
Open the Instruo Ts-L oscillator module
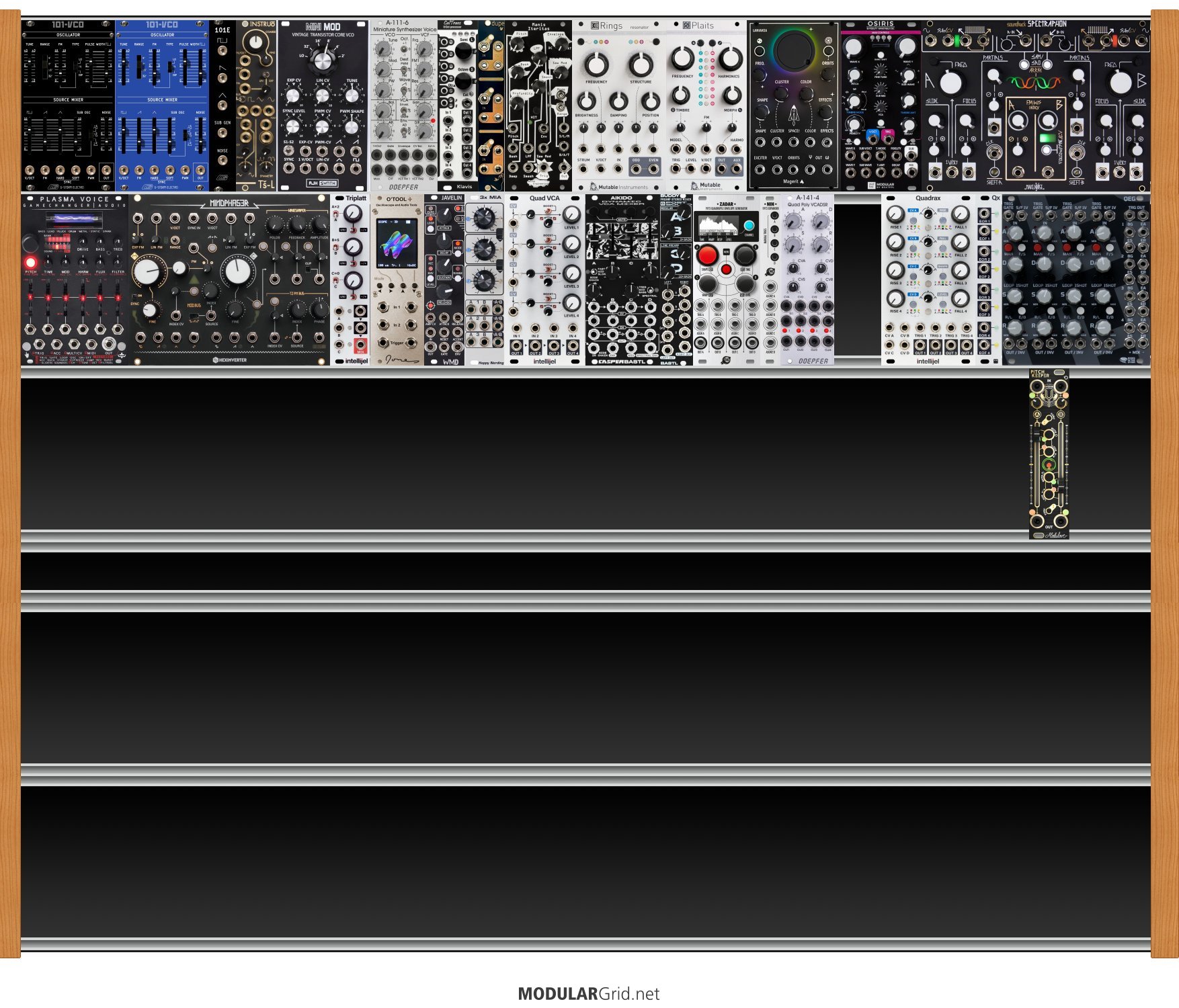pos(256,106)
